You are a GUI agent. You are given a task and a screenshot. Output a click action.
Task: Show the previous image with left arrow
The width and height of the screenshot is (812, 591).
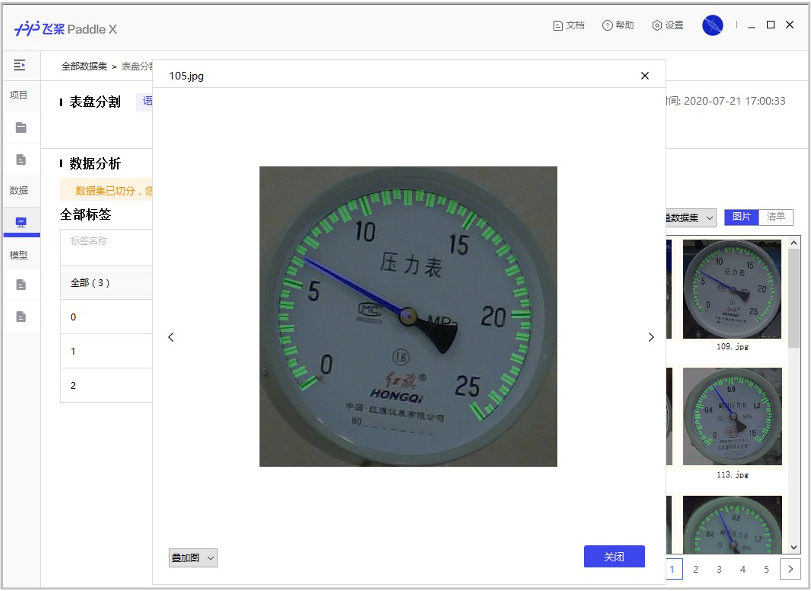(171, 338)
